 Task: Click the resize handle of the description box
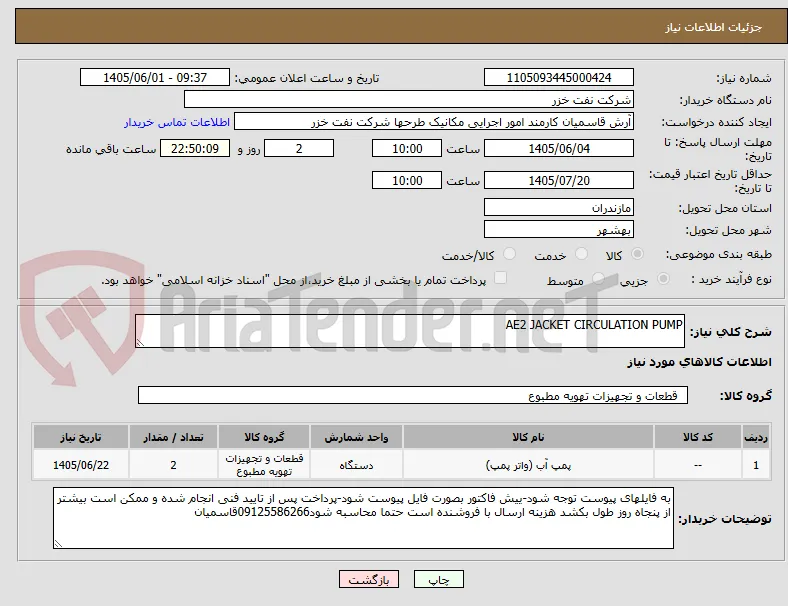140,343
